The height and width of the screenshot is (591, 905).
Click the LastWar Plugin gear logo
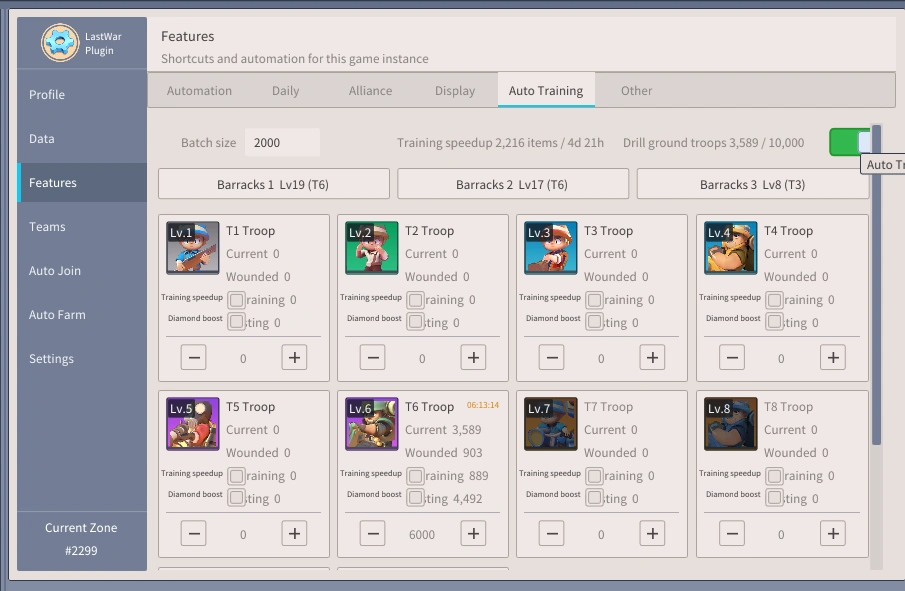pyautogui.click(x=60, y=43)
